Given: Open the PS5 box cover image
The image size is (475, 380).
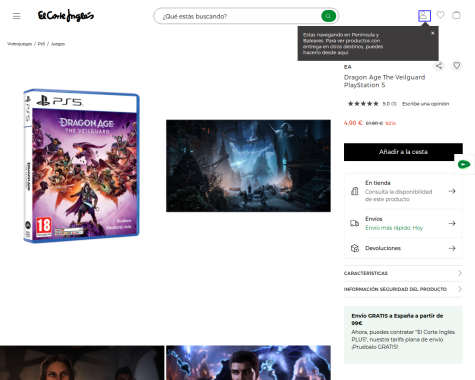Looking at the screenshot, I should (81, 166).
